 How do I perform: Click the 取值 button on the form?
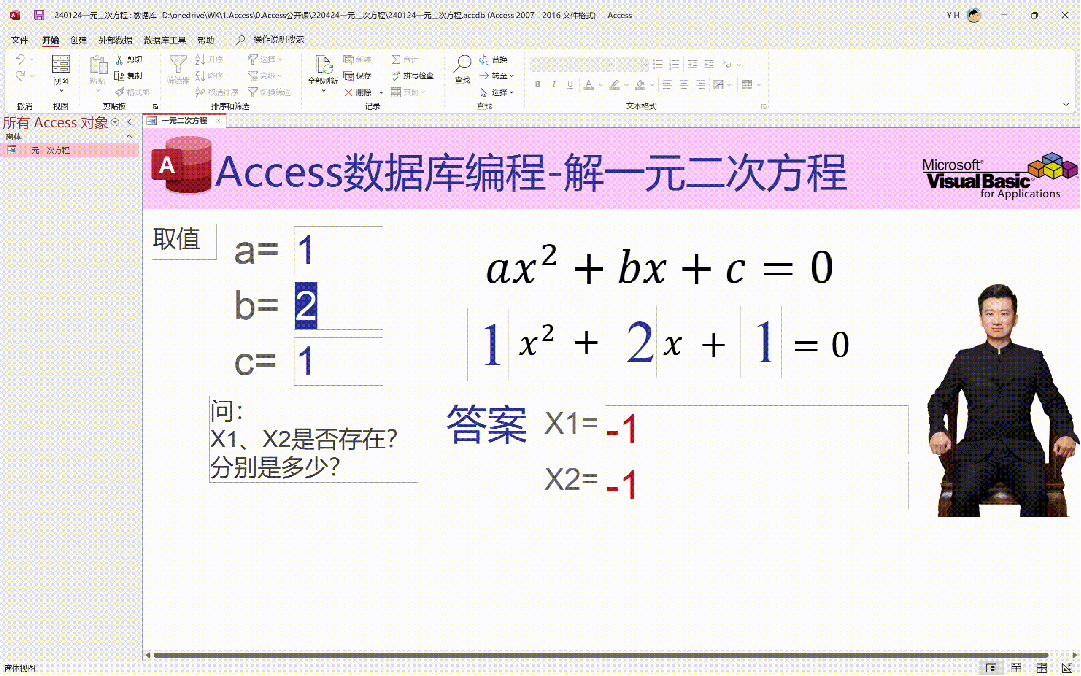(183, 240)
